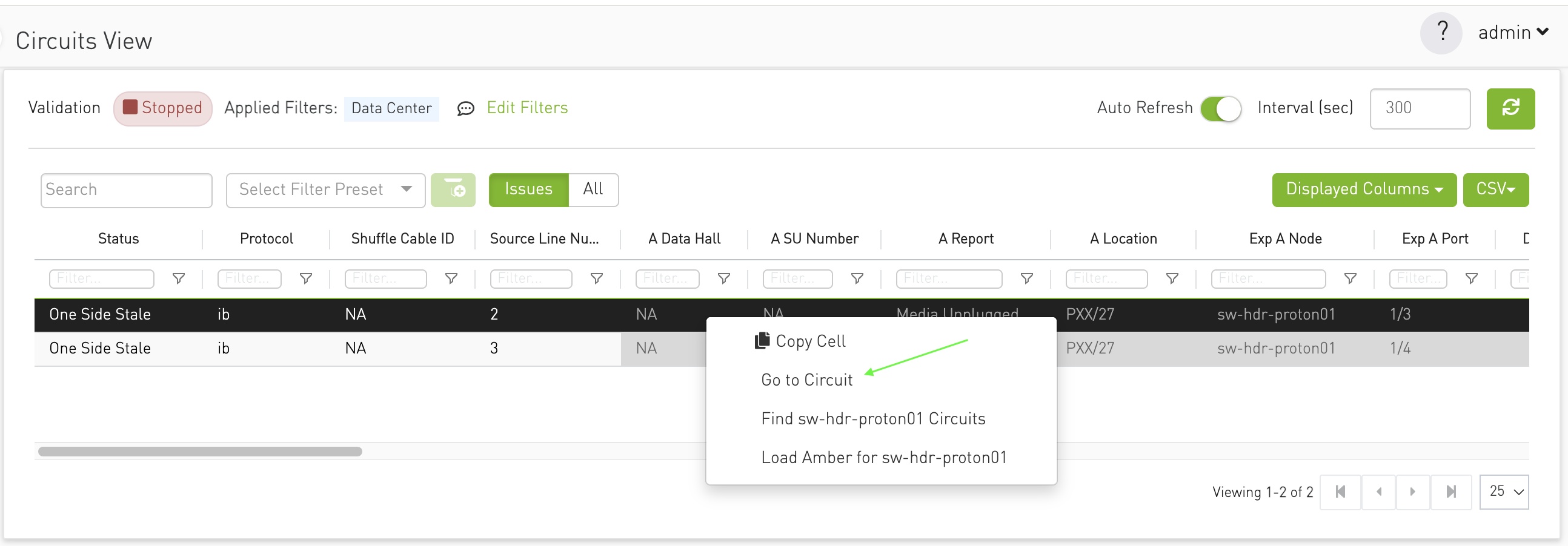
Task: Click the filter funnel icon for Protocol column
Action: tap(305, 278)
